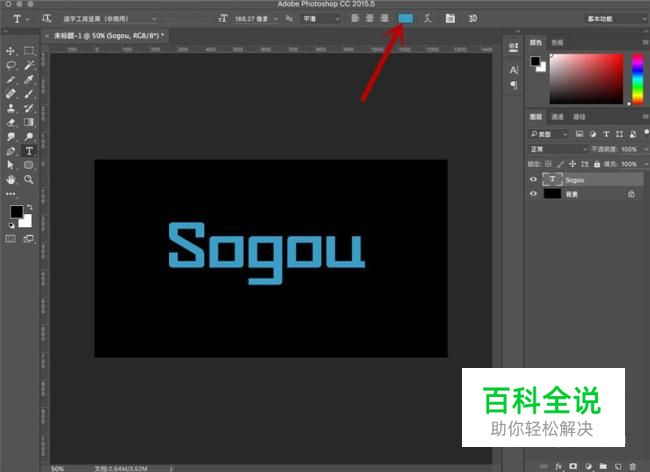Click the hue spectrum slider
This screenshot has height=472, width=650.
pos(638,78)
